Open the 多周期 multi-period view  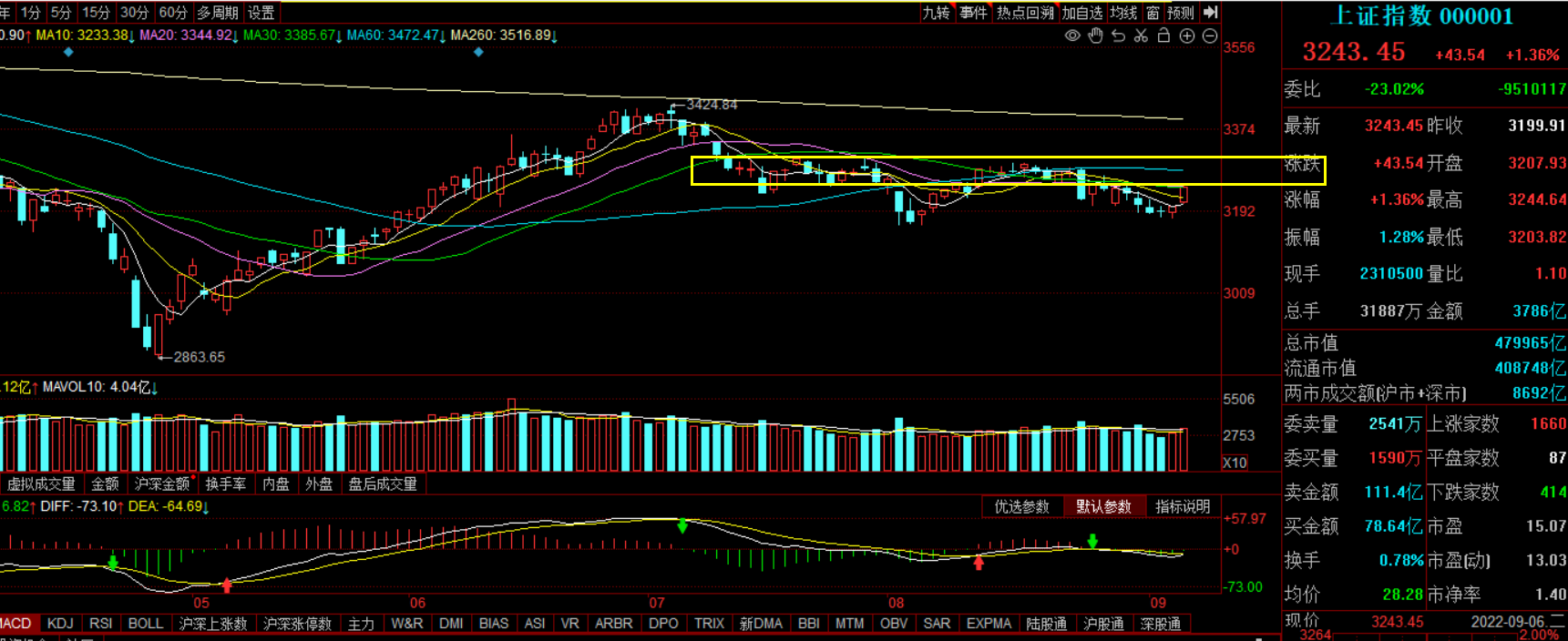(217, 13)
